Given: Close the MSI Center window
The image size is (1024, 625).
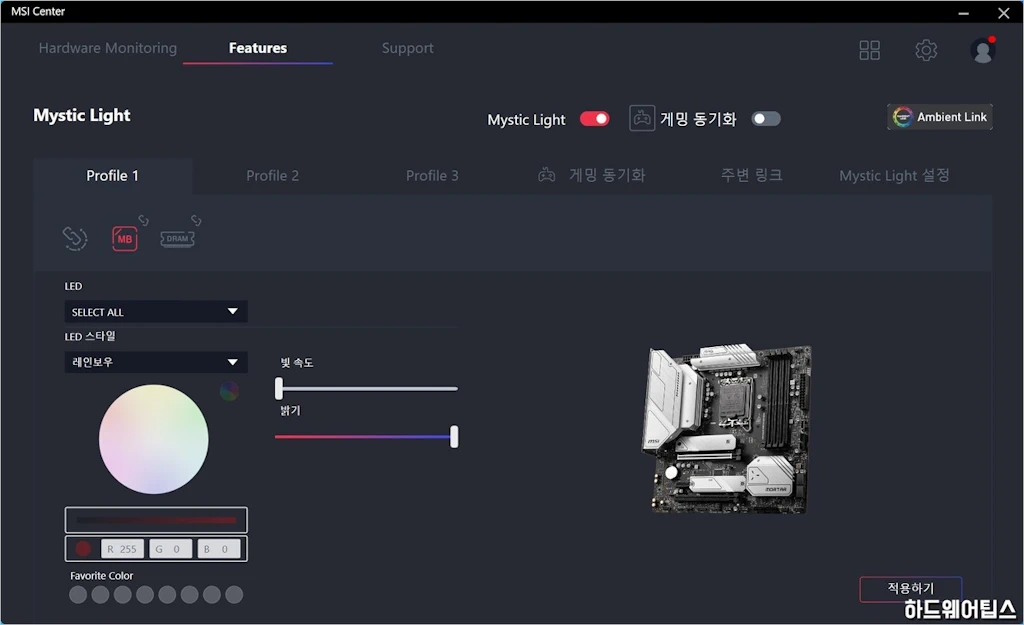Looking at the screenshot, I should tap(1004, 12).
